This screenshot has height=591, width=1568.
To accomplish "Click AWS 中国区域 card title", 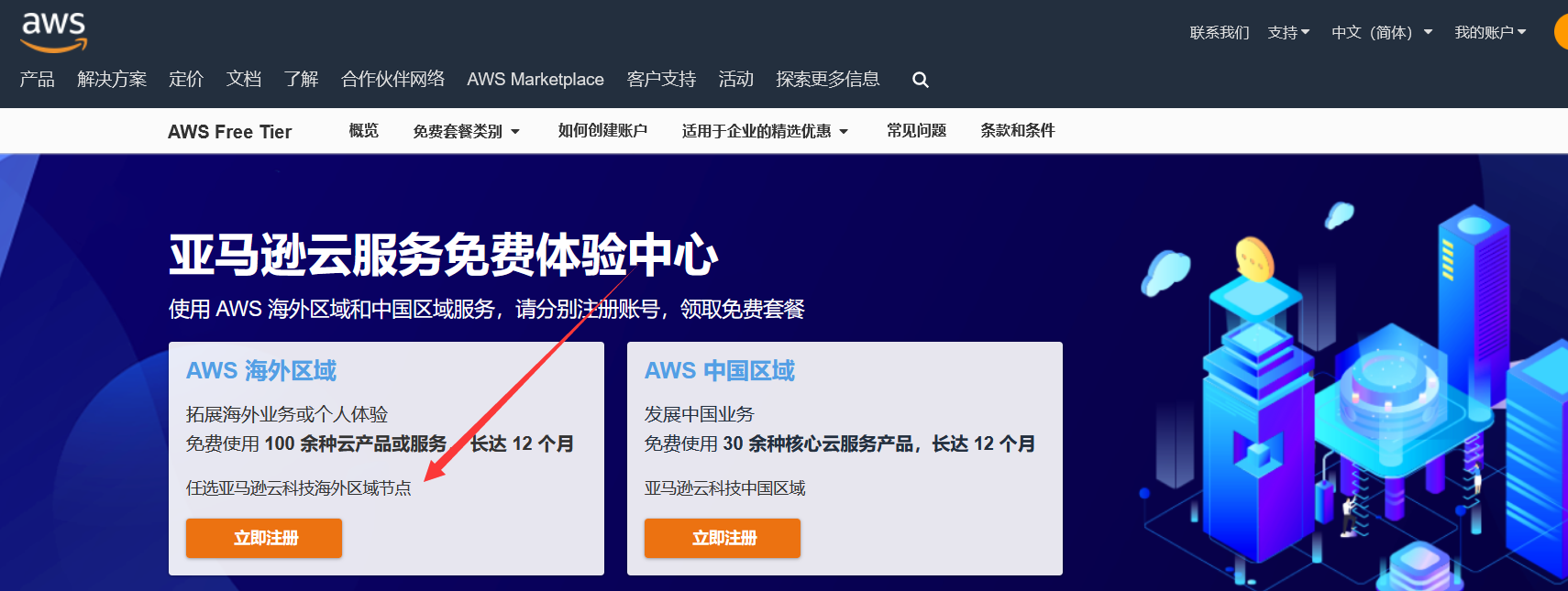I will coord(720,370).
